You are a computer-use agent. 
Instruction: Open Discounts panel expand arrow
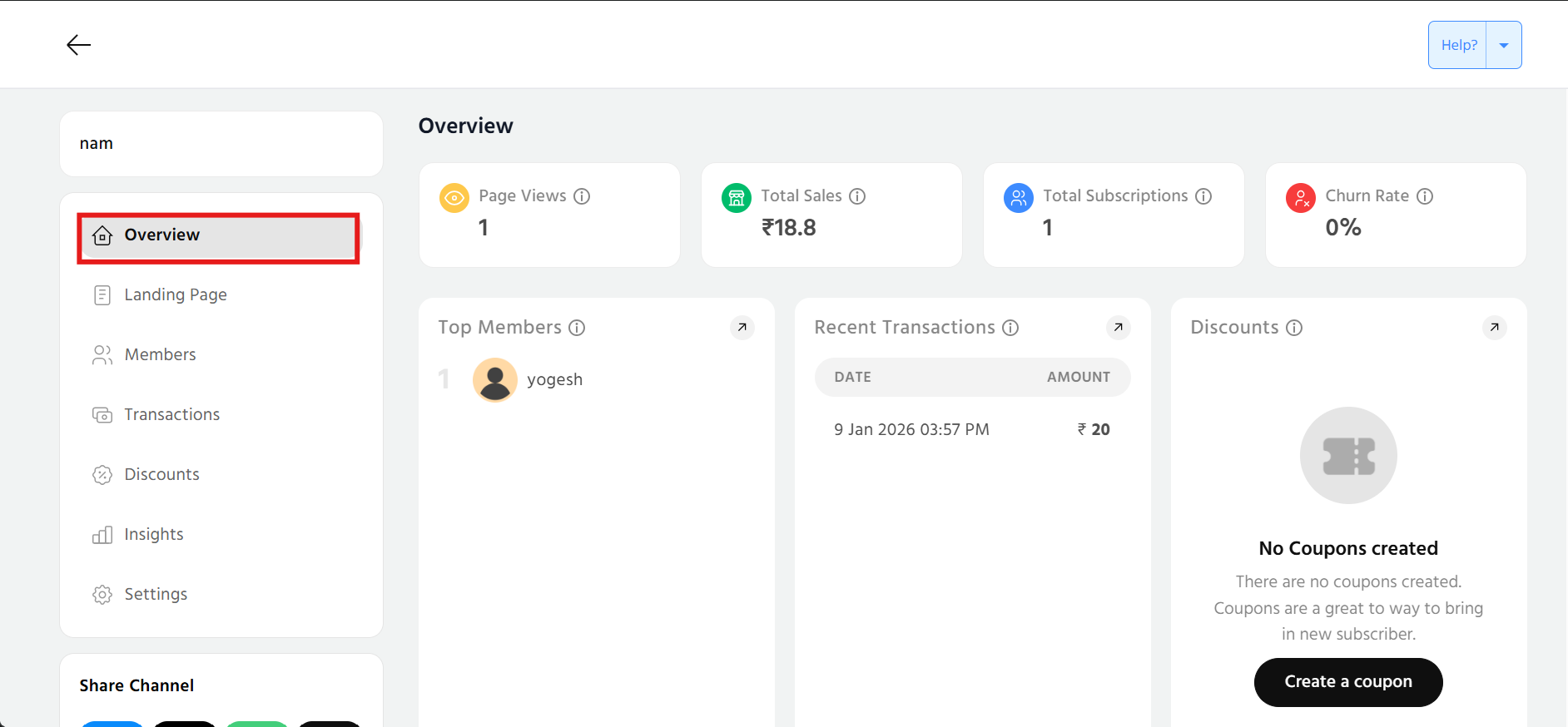[x=1494, y=328]
